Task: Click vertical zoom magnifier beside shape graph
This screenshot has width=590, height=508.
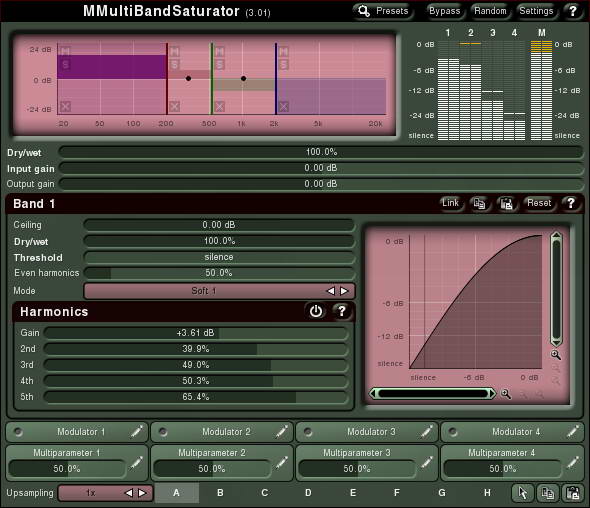Action: coord(556,354)
